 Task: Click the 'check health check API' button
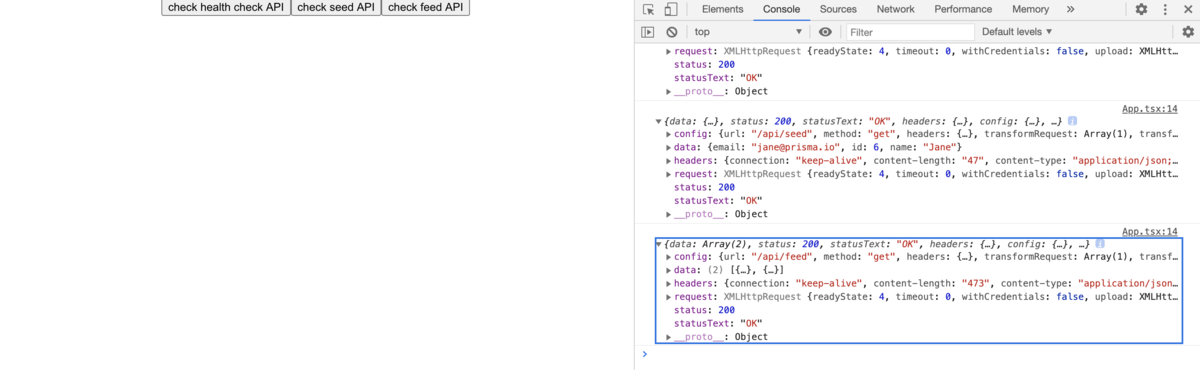[x=226, y=7]
